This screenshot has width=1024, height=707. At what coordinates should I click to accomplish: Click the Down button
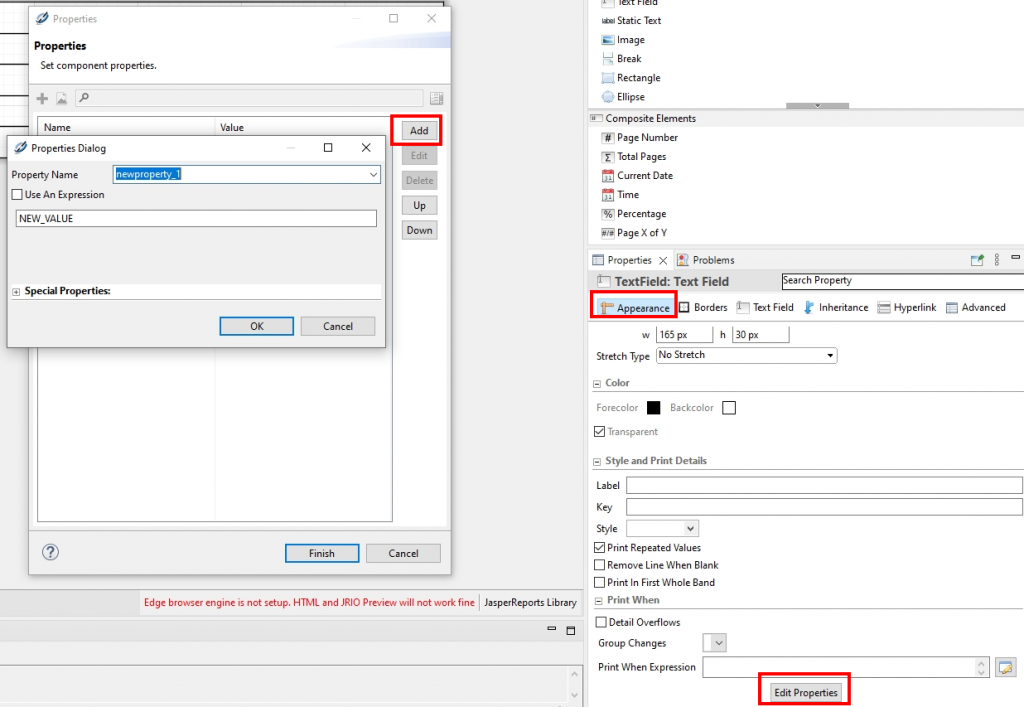tap(419, 230)
